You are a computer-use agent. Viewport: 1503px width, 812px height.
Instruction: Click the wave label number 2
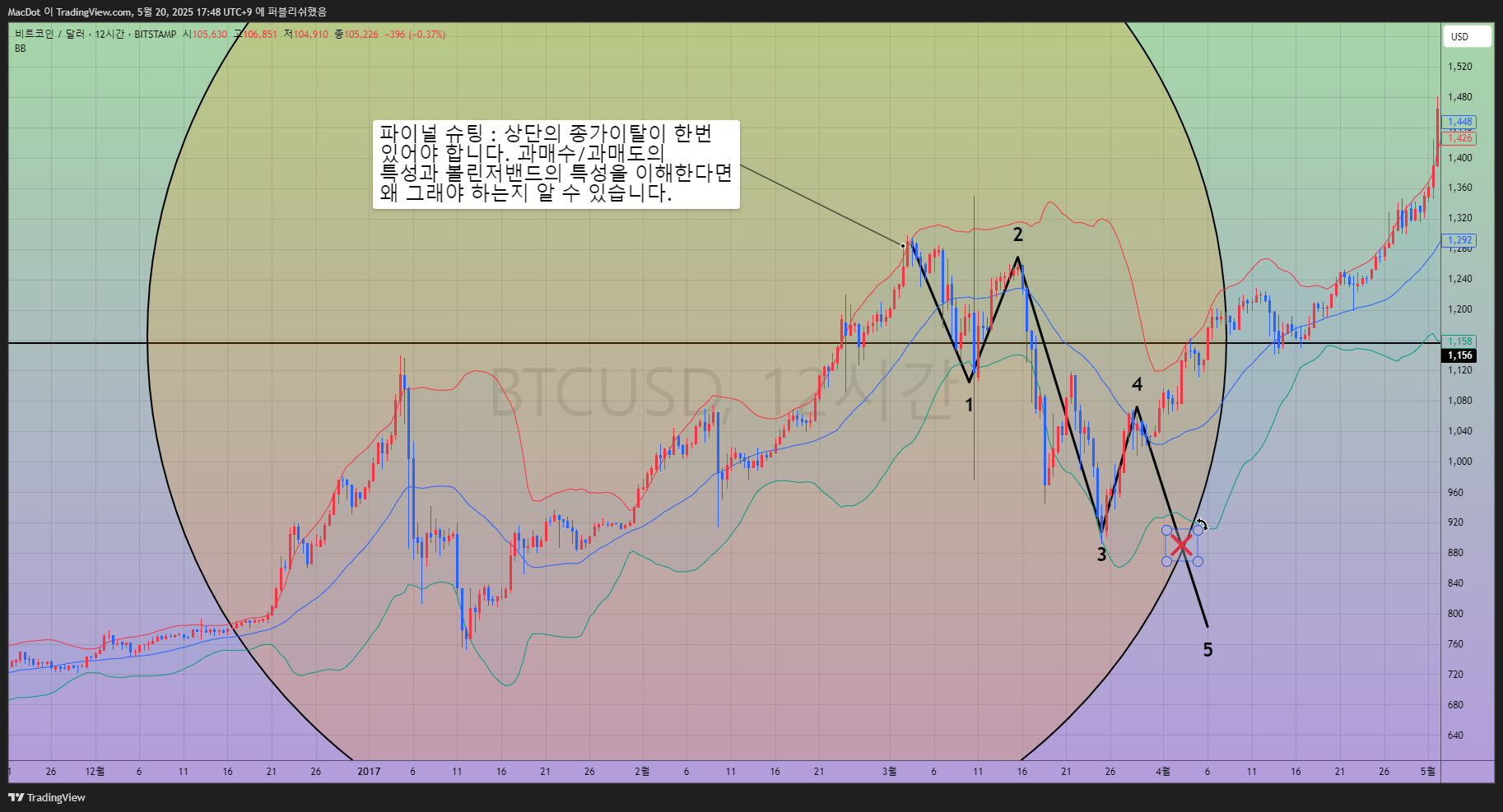click(1018, 234)
